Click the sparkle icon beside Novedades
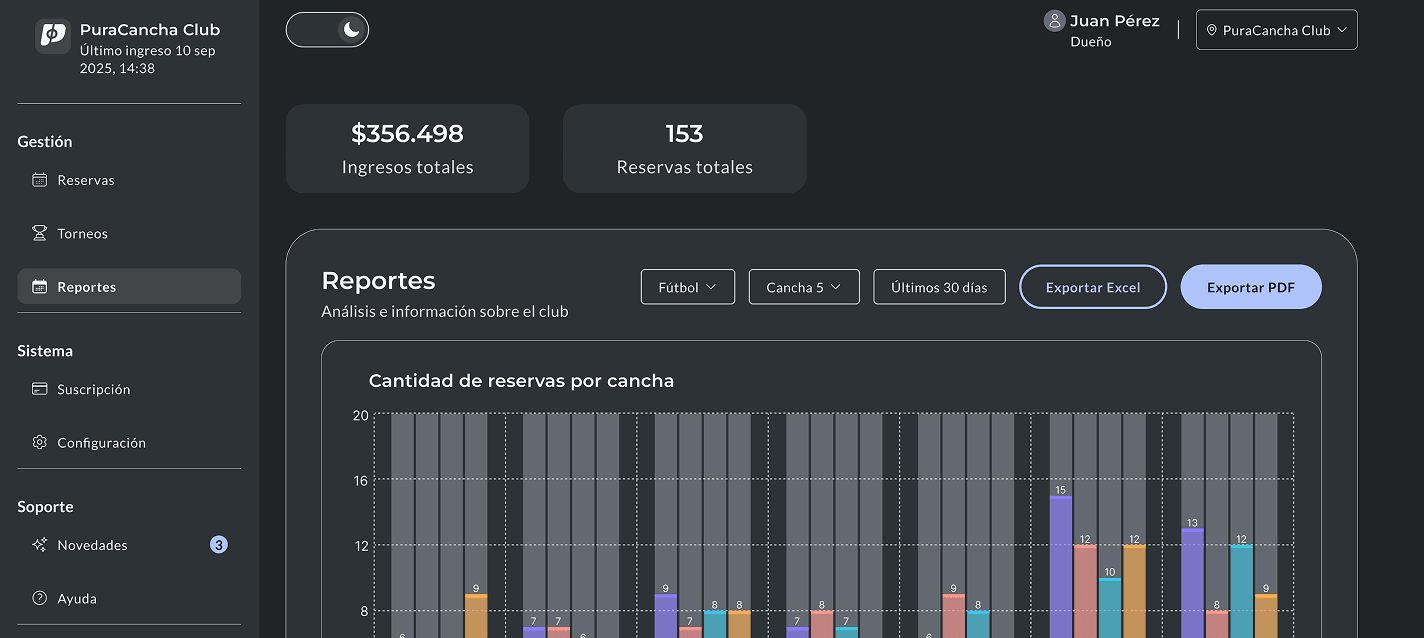 coord(40,545)
